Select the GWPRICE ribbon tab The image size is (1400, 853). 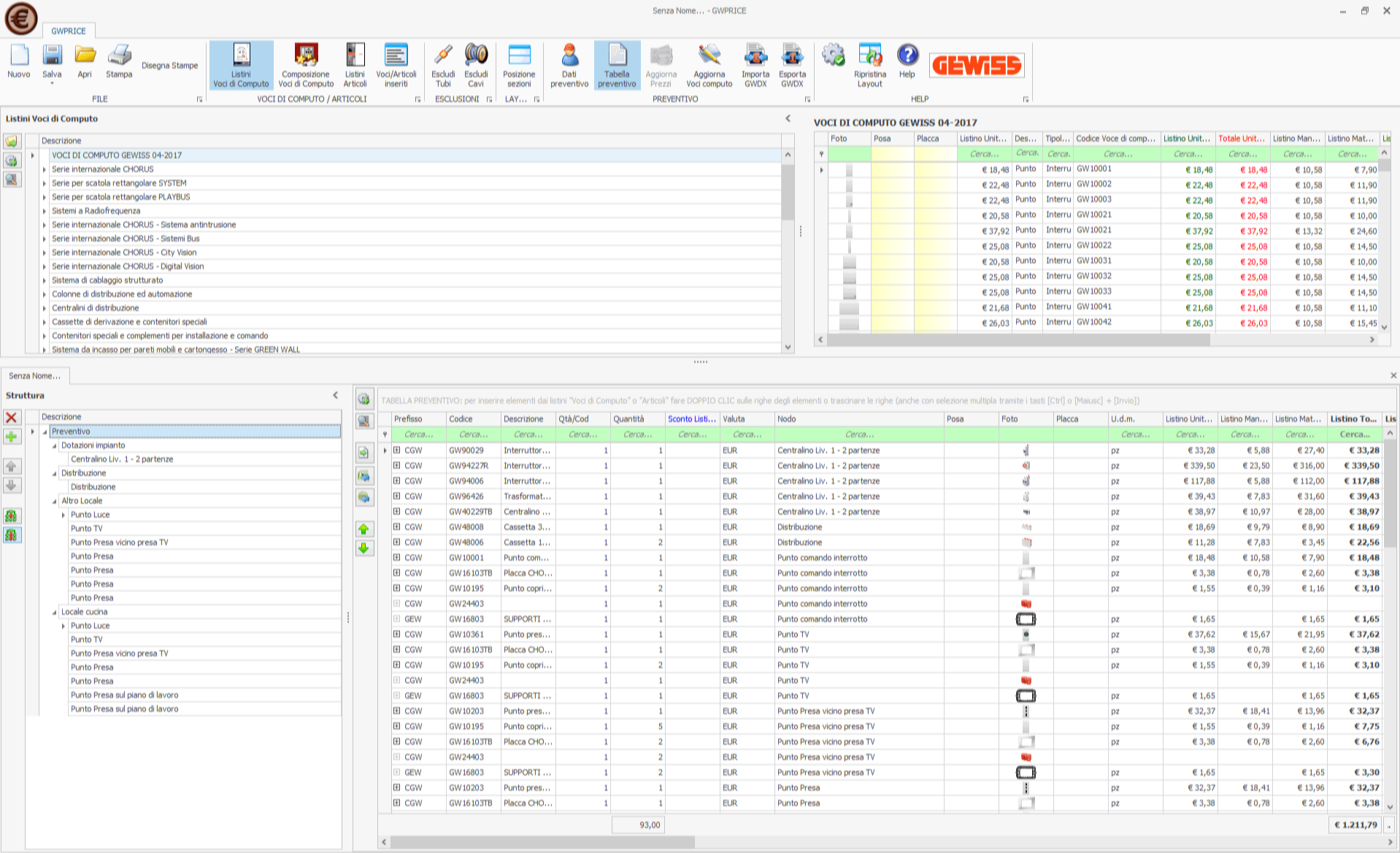(69, 31)
